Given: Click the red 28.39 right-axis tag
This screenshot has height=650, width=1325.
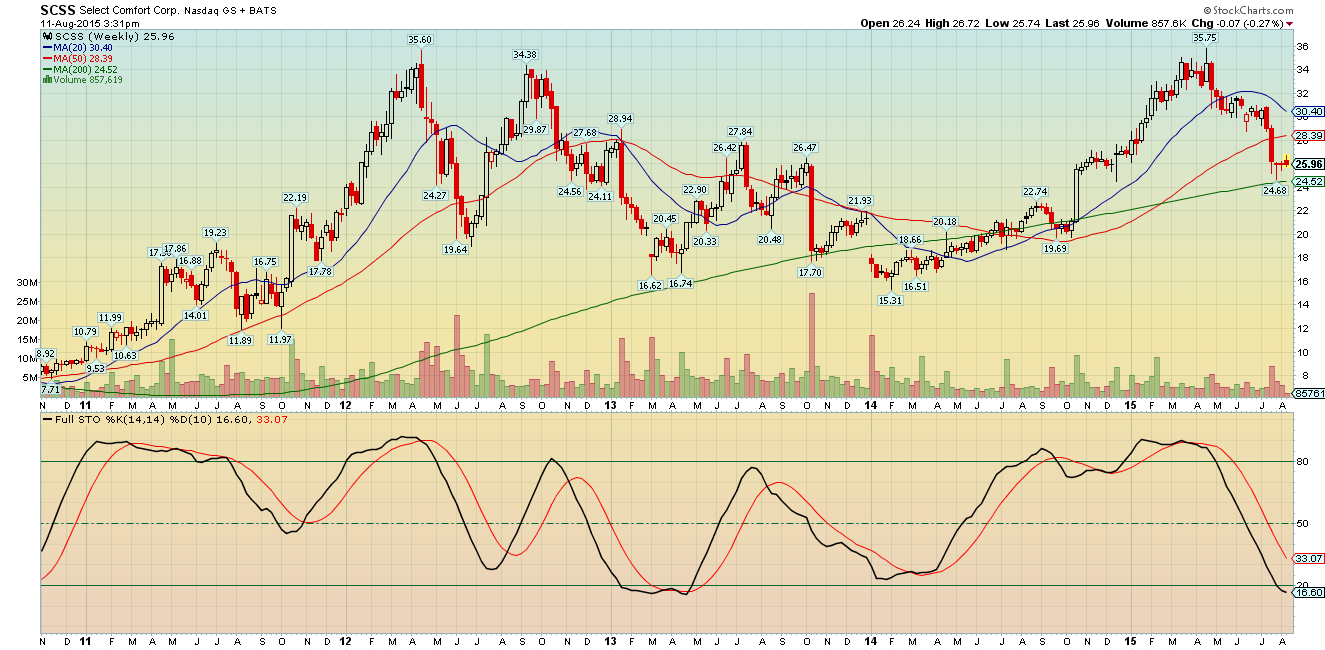Looking at the screenshot, I should coord(1309,135).
